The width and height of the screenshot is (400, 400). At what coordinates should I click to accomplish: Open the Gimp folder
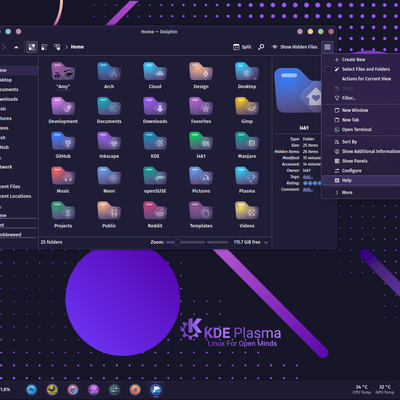[247, 110]
